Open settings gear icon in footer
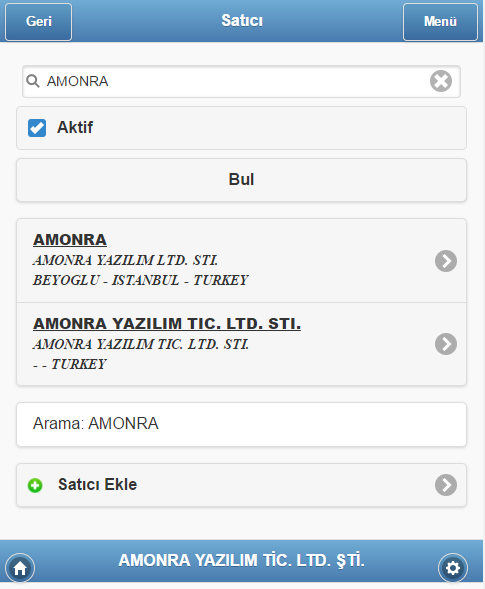The width and height of the screenshot is (485, 589). coord(453,568)
